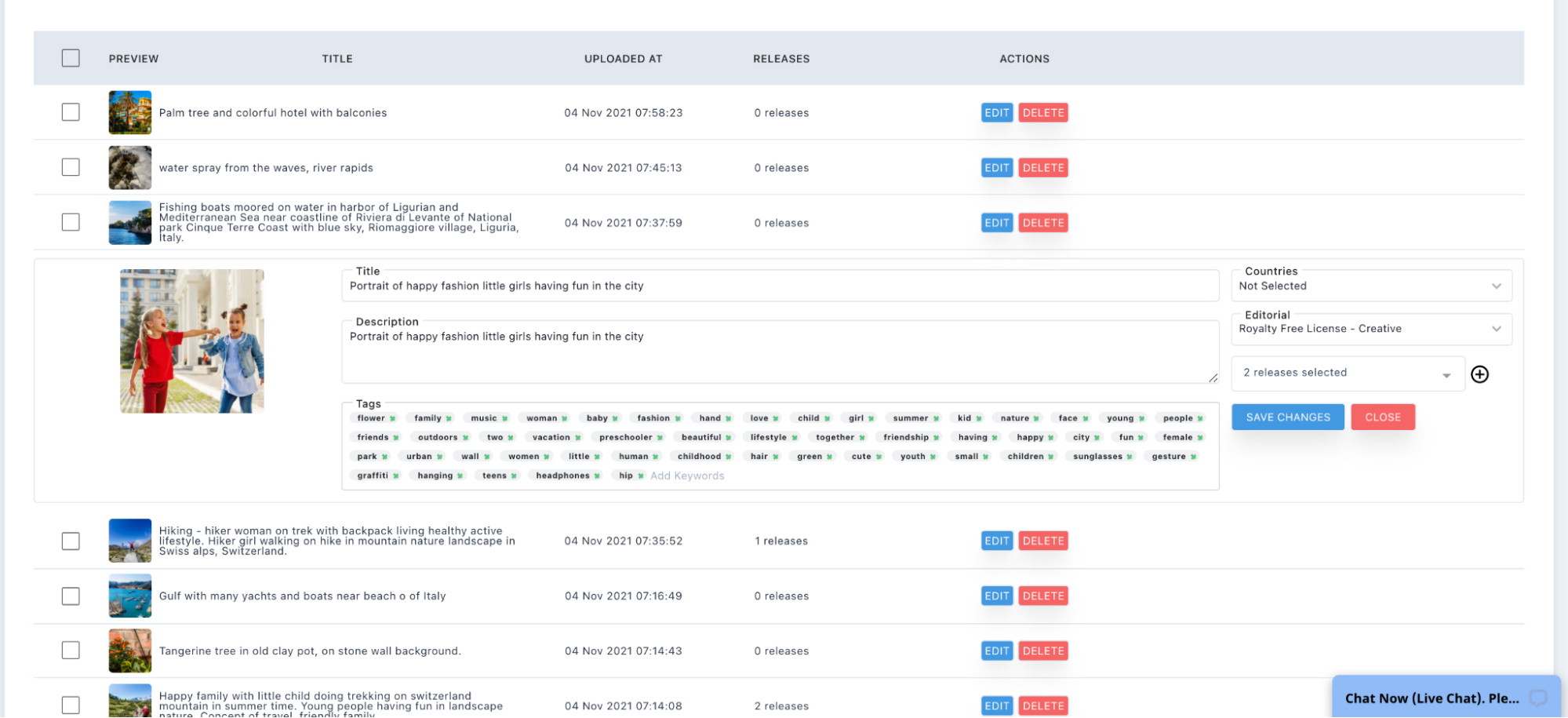Select checkbox for Gulf with yachts row
Viewport: 1568px width, 718px height.
71,596
